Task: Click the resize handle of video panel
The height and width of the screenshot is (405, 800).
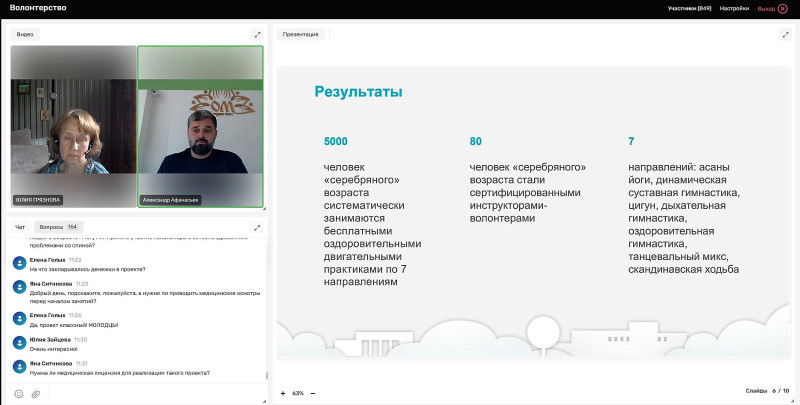Action: (264, 209)
